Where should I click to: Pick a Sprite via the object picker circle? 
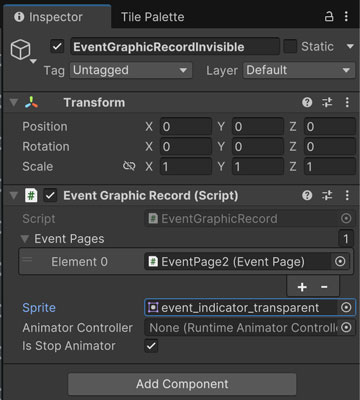(x=346, y=307)
